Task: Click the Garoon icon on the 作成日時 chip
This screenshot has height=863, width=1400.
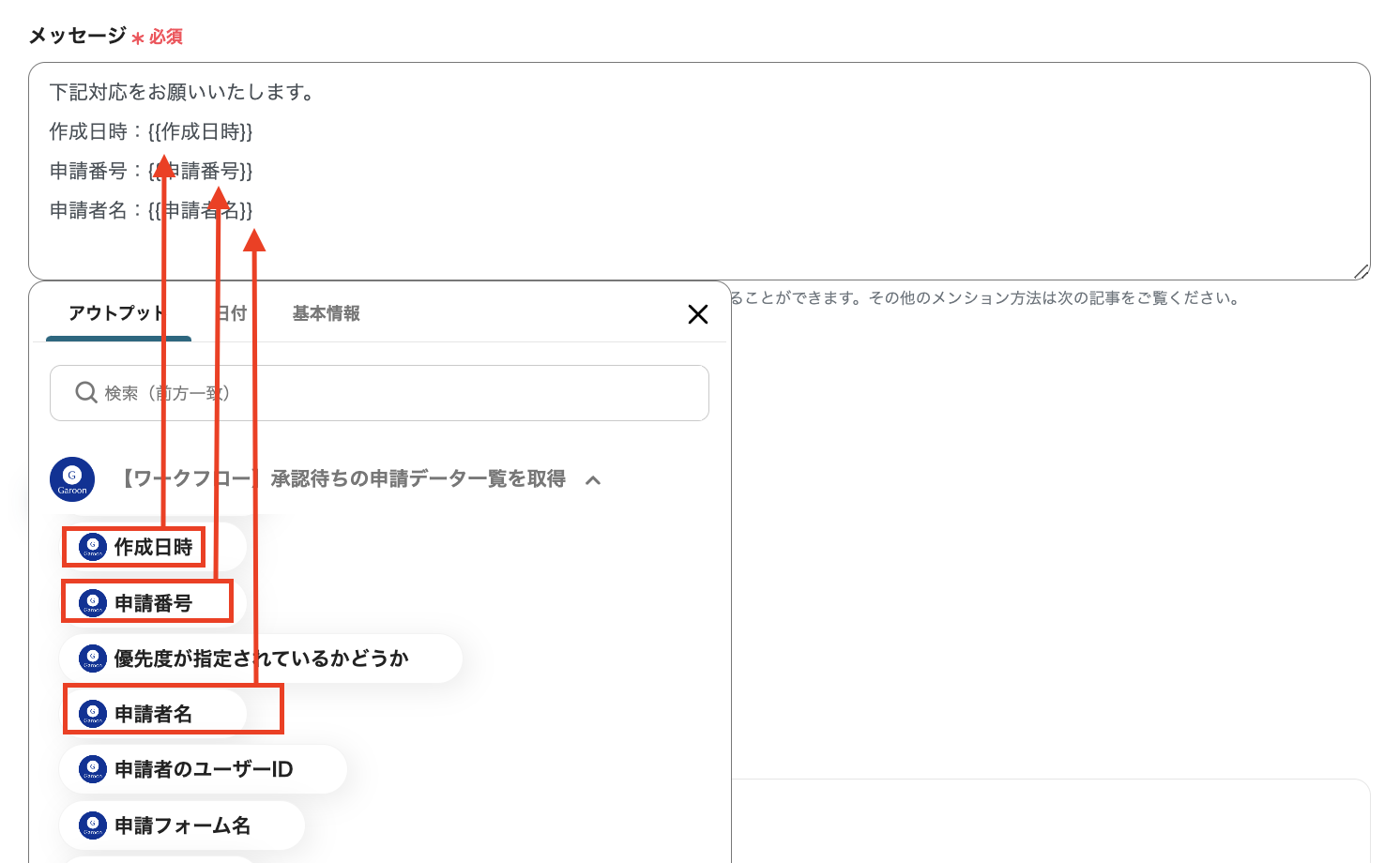Action: (x=92, y=546)
